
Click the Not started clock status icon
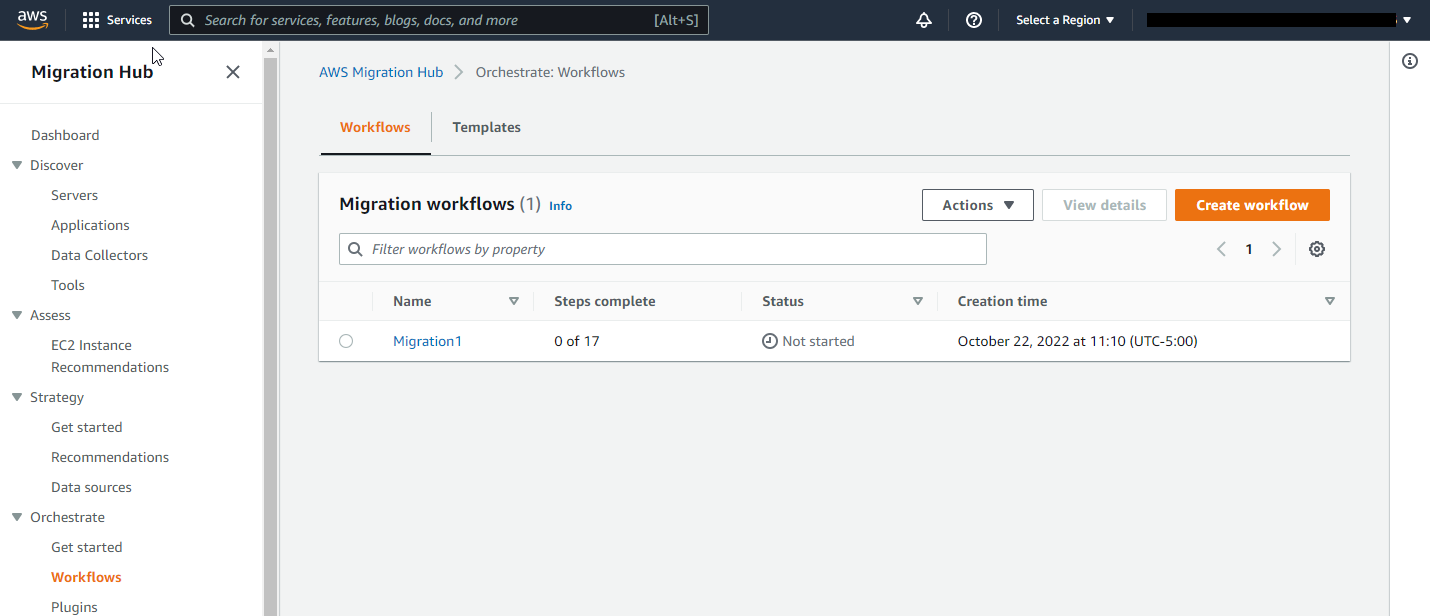click(769, 341)
